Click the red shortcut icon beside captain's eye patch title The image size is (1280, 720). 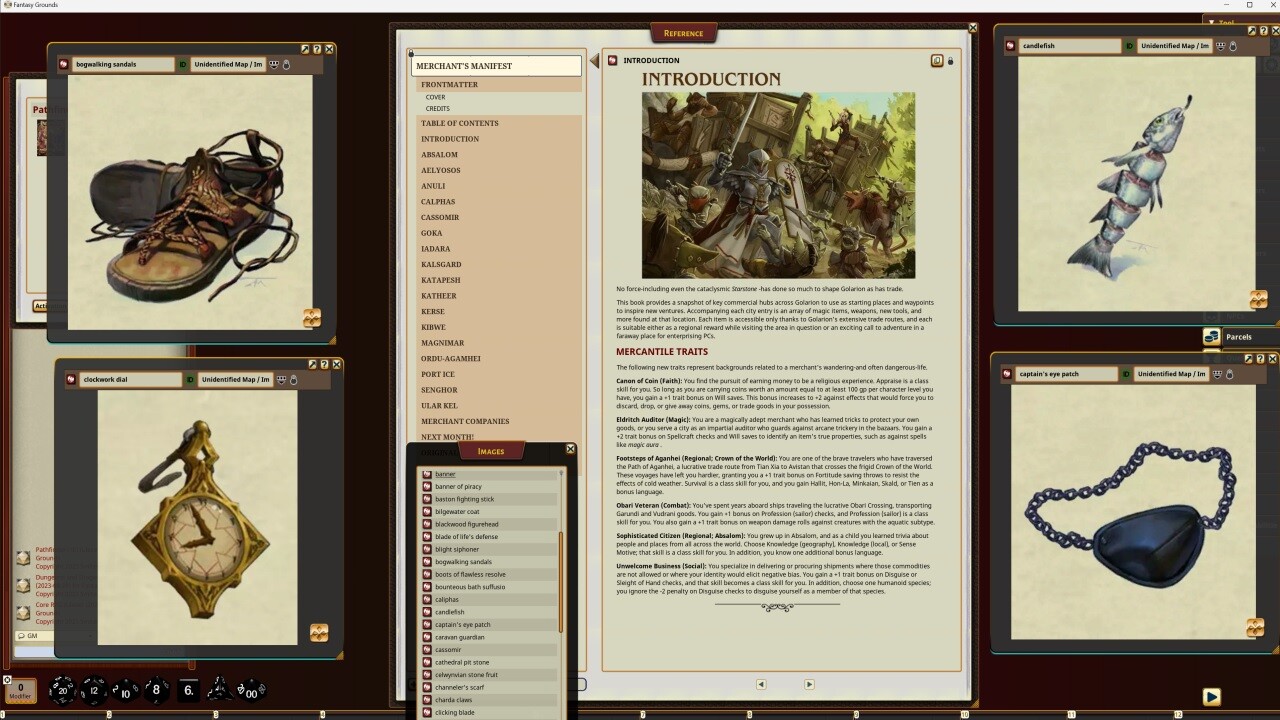[1006, 374]
